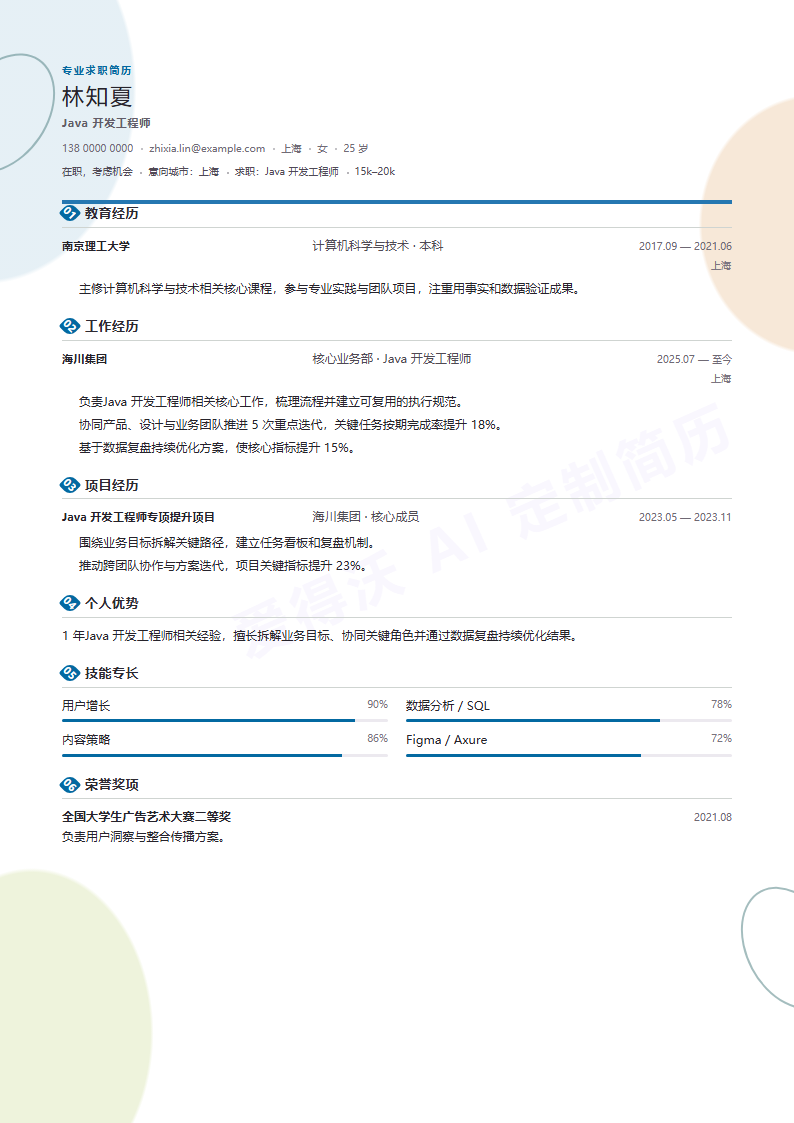Click the school name 南京理工大学
The width and height of the screenshot is (794, 1123).
click(96, 246)
